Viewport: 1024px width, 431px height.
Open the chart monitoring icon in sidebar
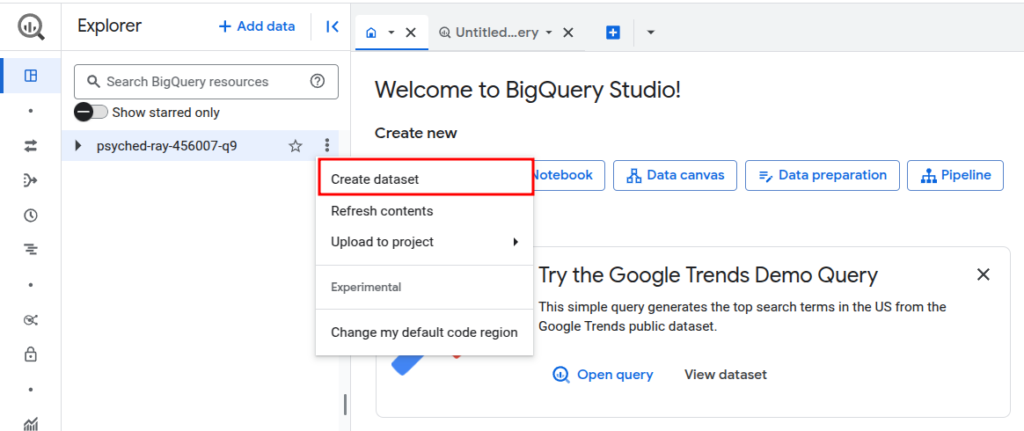[x=31, y=424]
